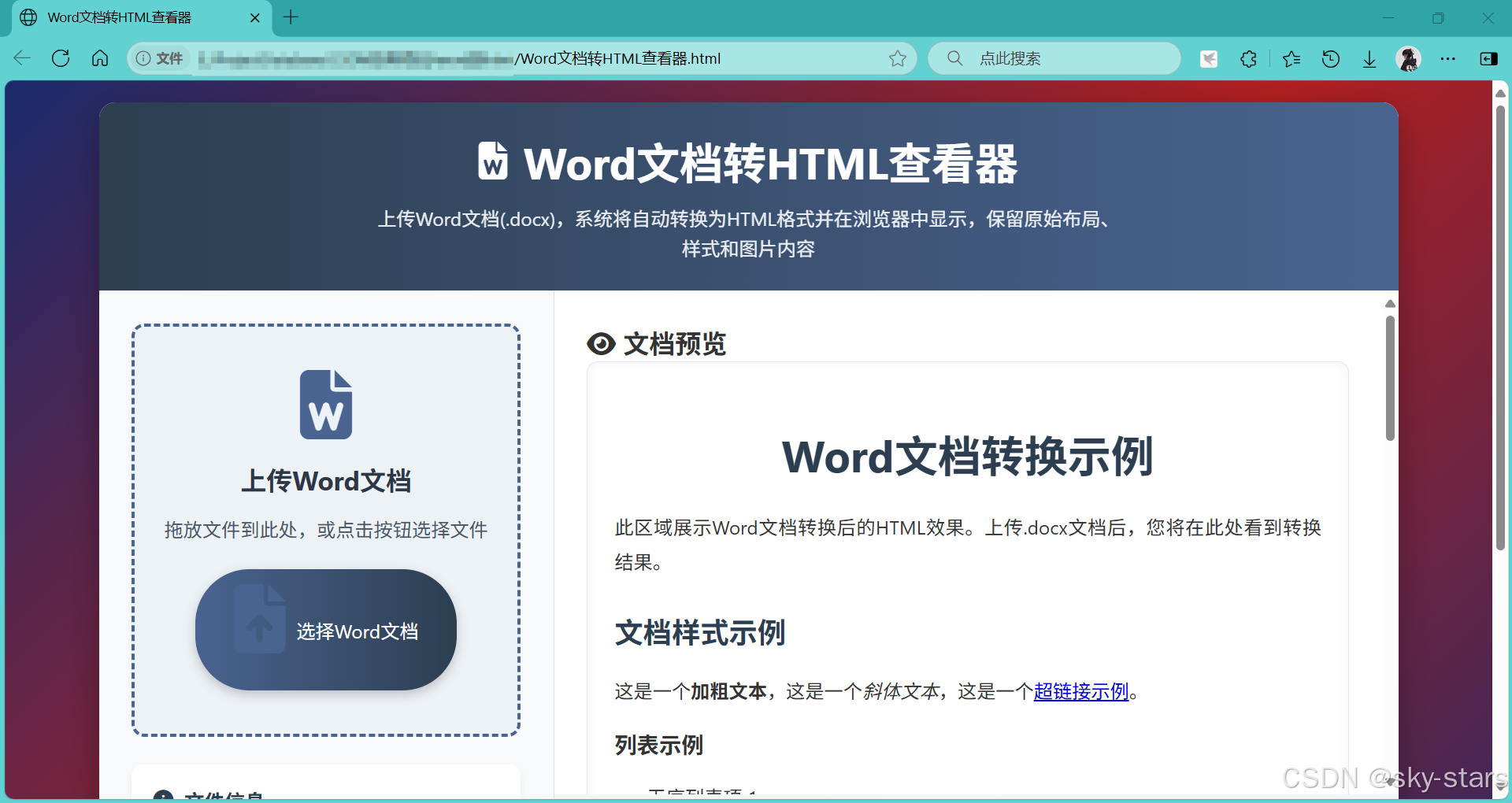Minimize the browser window

1388,17
